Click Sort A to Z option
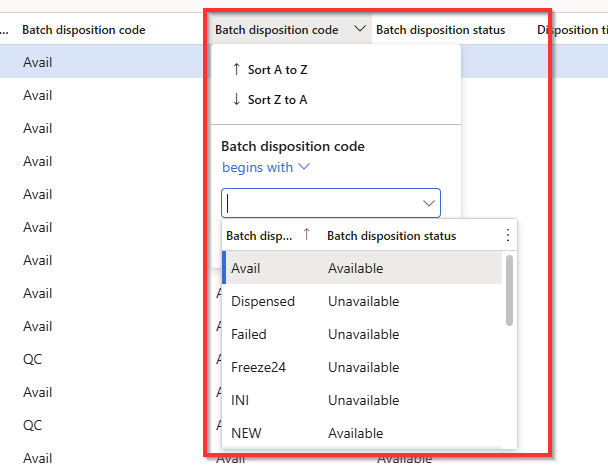608x474 pixels. [x=276, y=70]
